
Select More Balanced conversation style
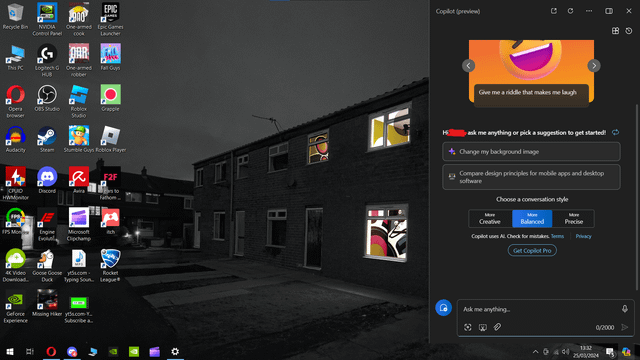(x=532, y=219)
